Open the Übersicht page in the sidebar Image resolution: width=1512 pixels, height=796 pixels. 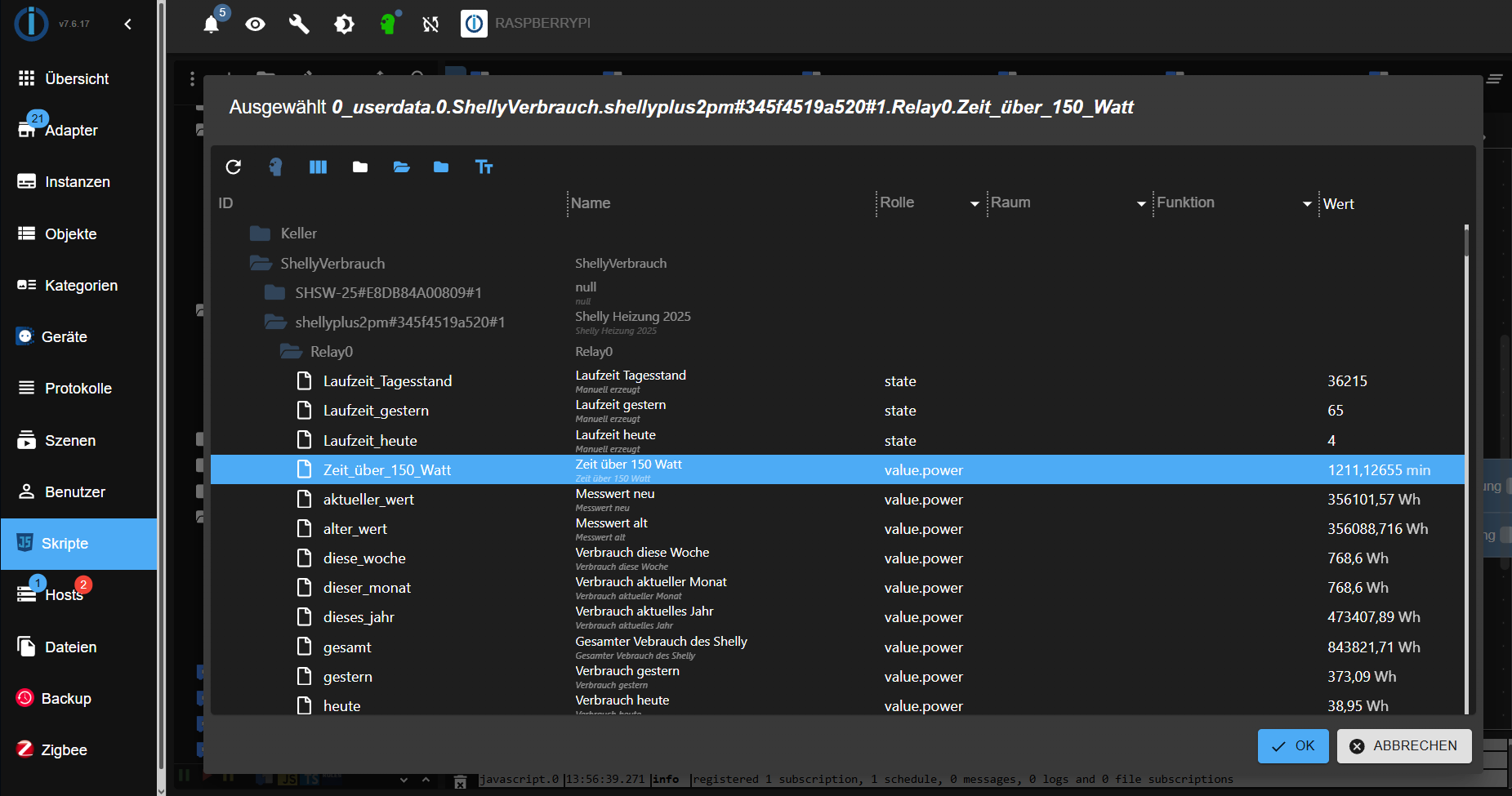click(78, 78)
